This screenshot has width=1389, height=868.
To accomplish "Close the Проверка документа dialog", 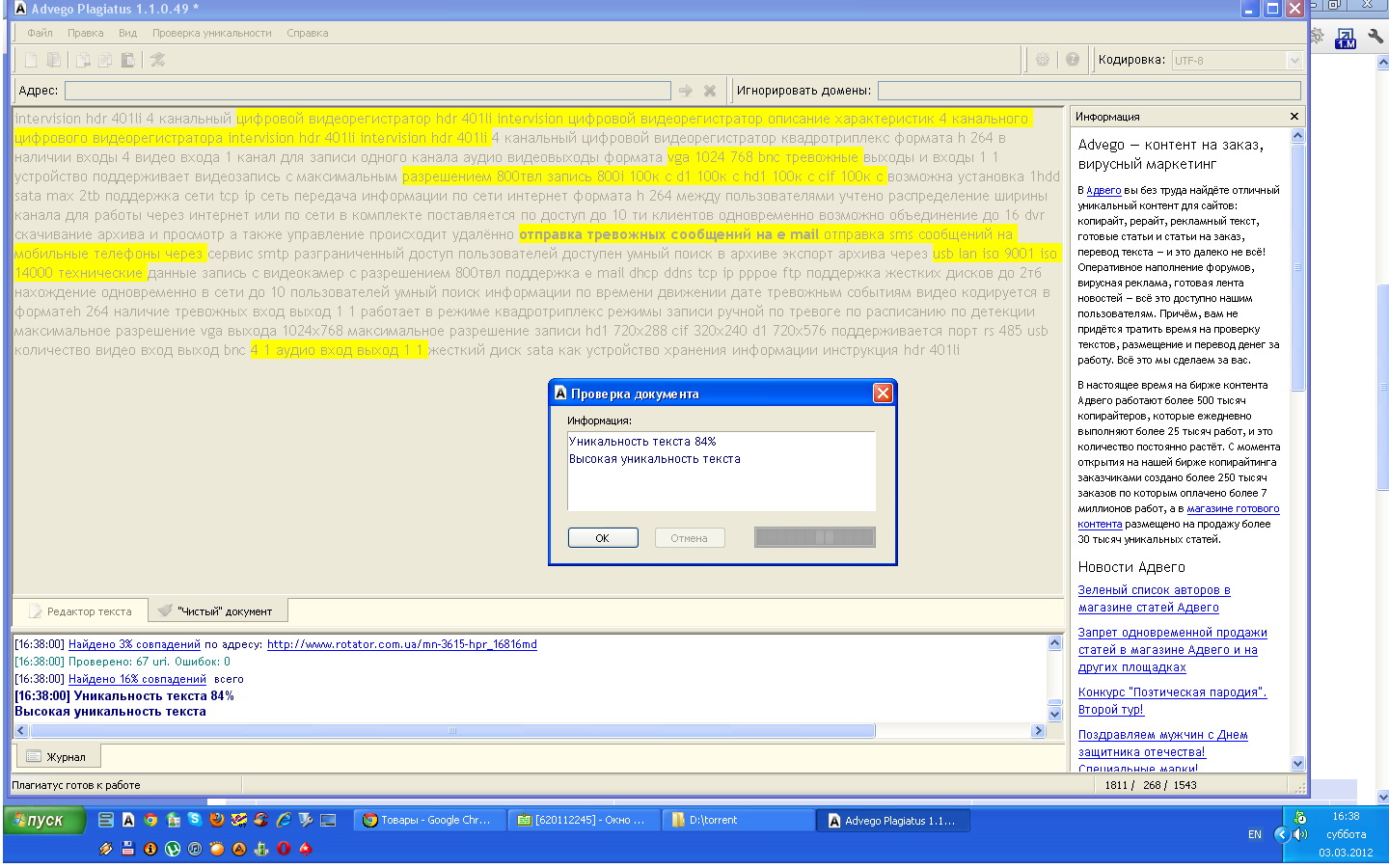I will pyautogui.click(x=883, y=393).
